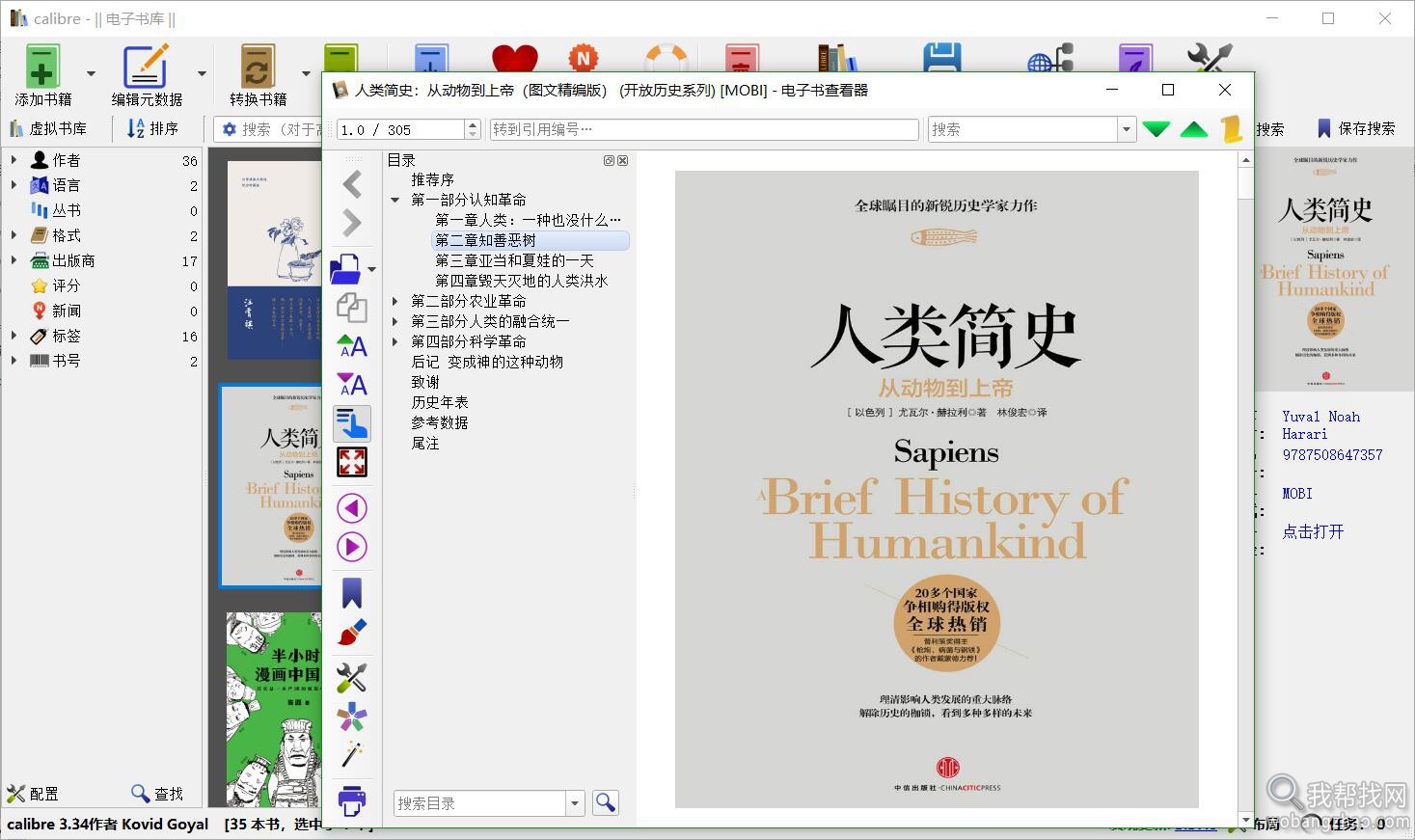
Task: Click the magic wand icon
Action: (x=352, y=755)
